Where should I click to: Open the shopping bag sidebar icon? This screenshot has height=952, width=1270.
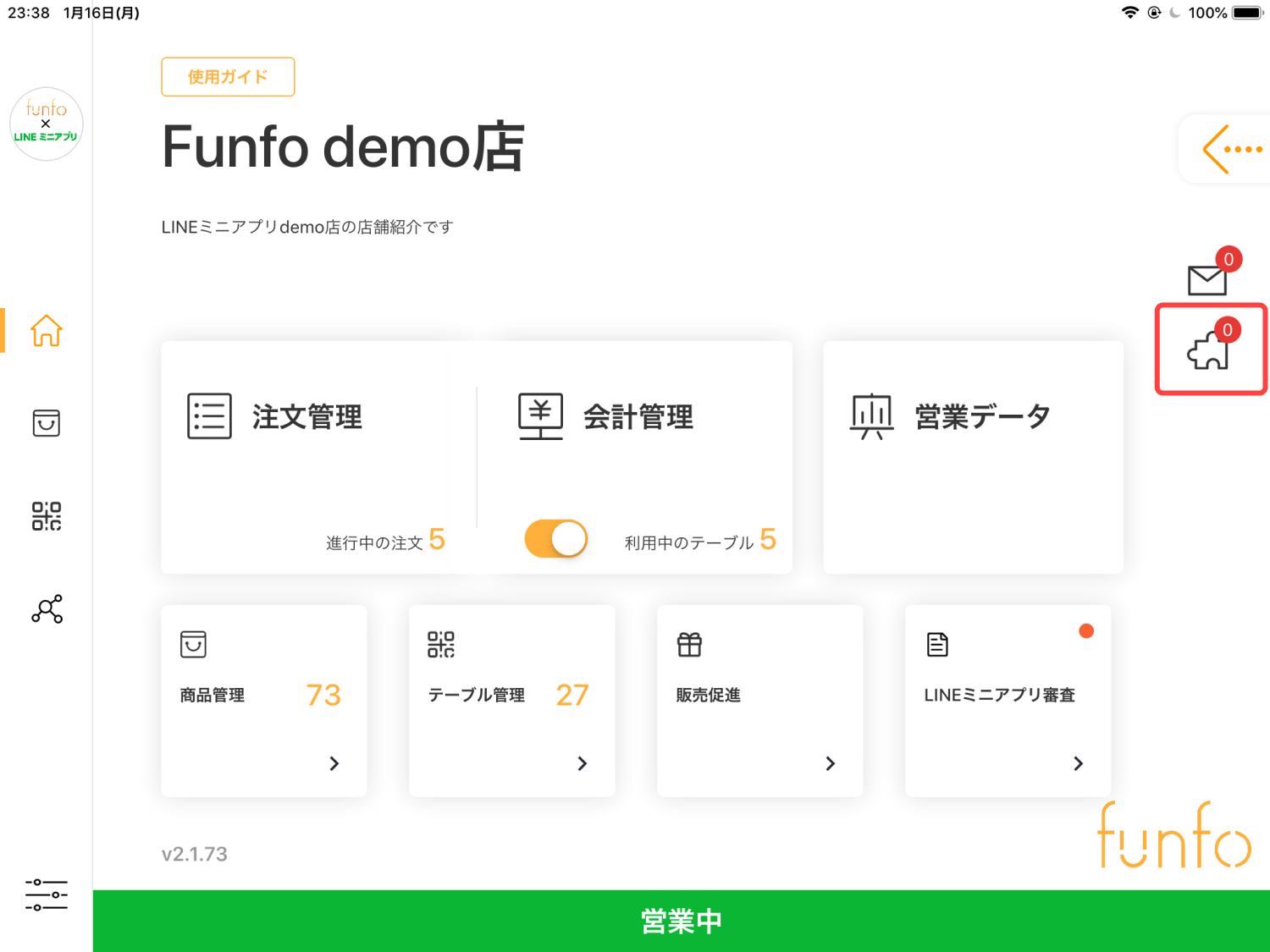[x=47, y=423]
